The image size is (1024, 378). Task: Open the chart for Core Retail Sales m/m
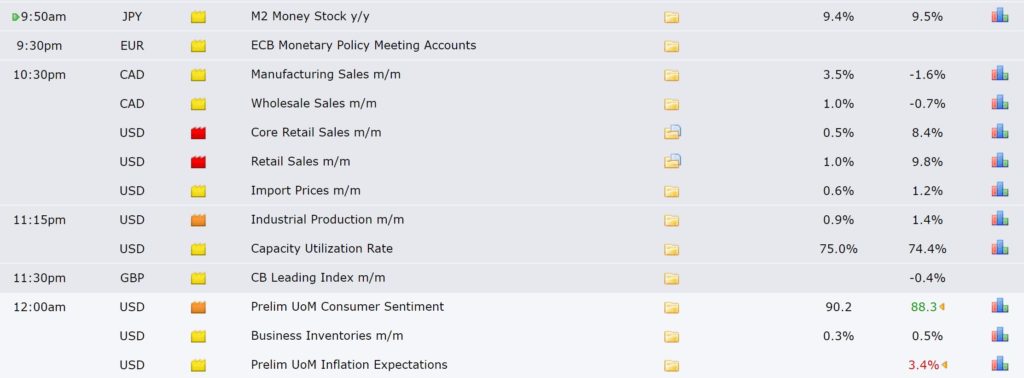(999, 131)
